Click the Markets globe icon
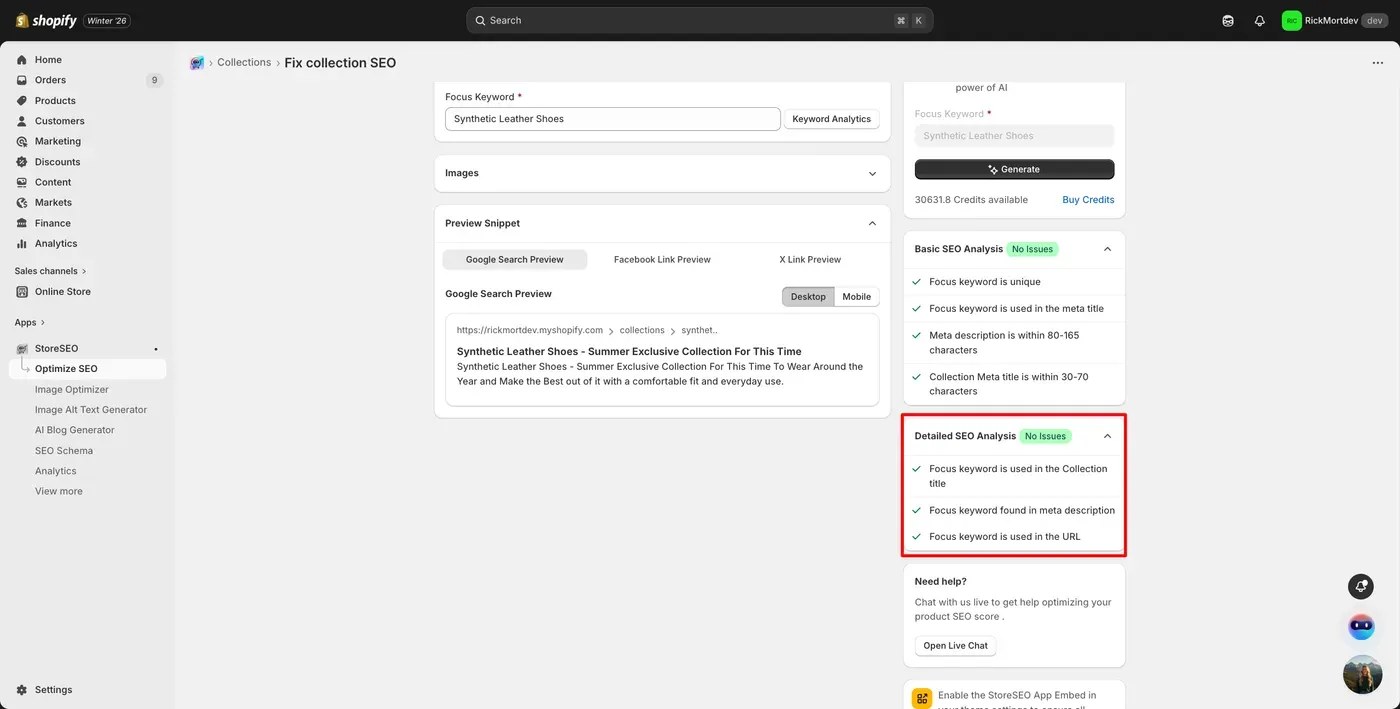 coord(22,202)
